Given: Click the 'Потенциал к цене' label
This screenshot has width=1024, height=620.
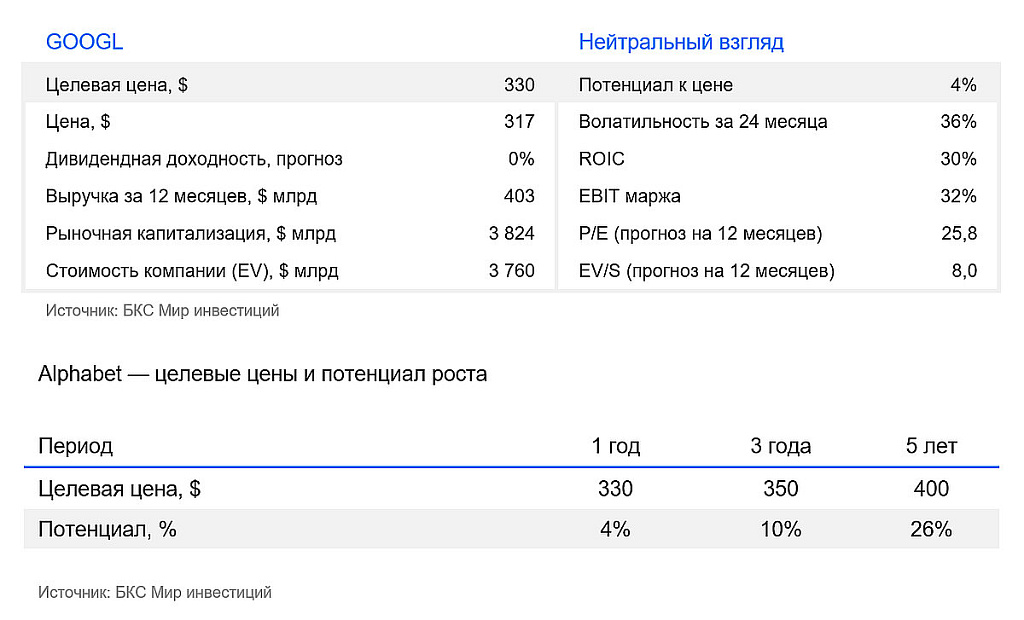Looking at the screenshot, I should [x=655, y=85].
